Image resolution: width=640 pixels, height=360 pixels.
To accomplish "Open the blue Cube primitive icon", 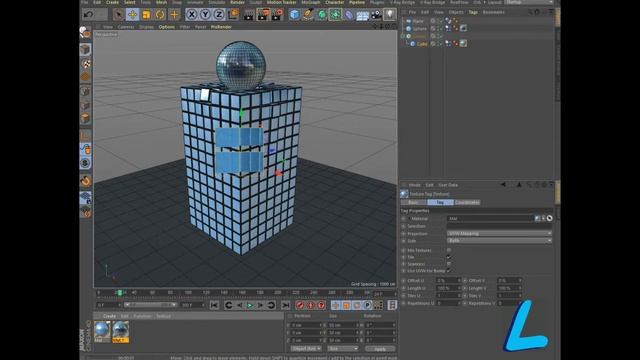I will pos(294,15).
